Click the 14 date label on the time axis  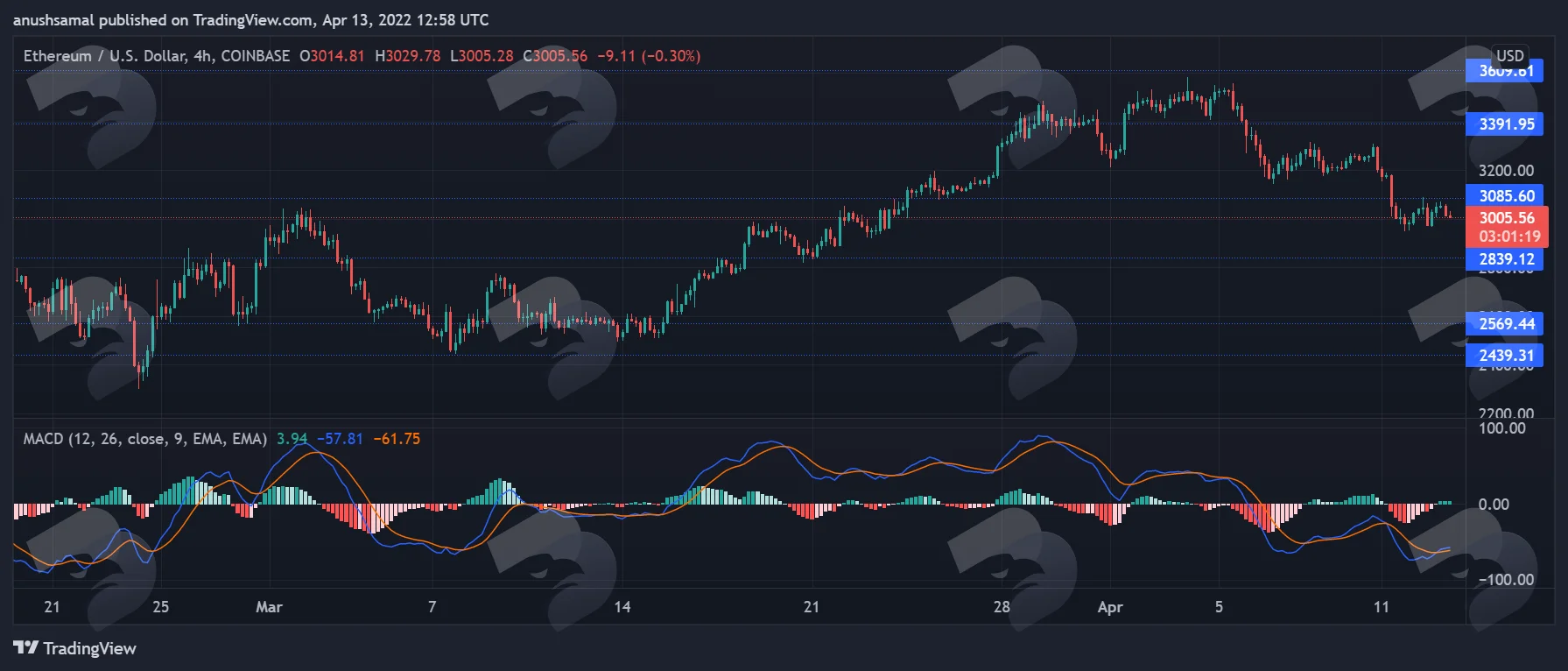622,607
